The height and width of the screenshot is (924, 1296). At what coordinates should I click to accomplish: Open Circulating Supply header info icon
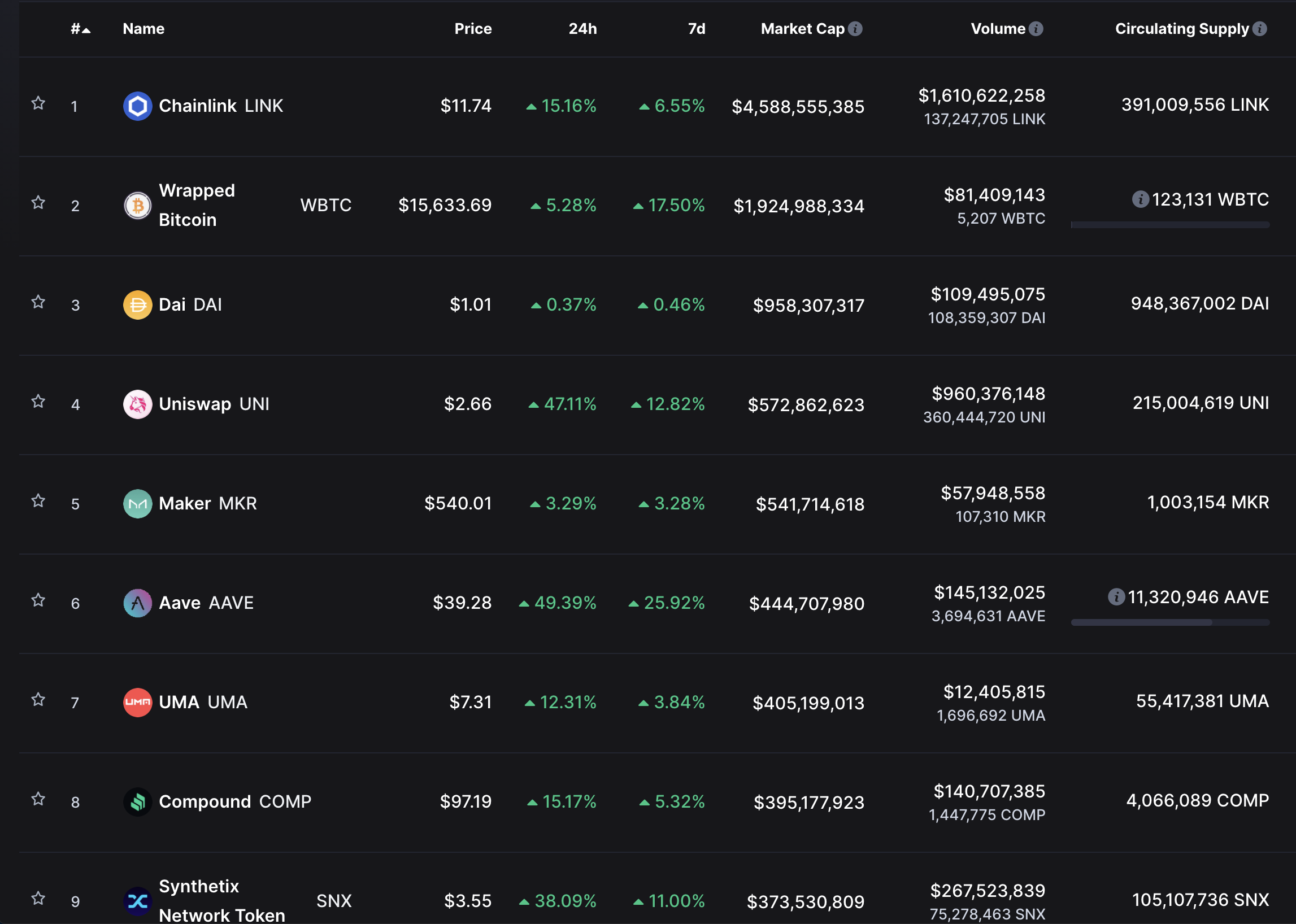tap(1260, 28)
